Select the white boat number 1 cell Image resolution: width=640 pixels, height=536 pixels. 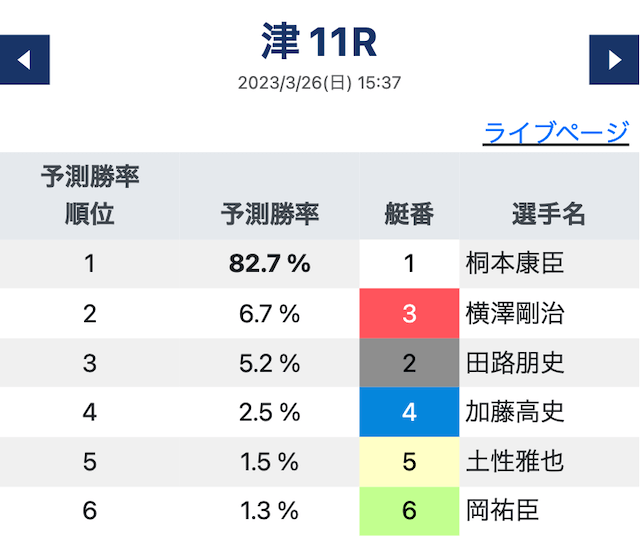point(409,264)
